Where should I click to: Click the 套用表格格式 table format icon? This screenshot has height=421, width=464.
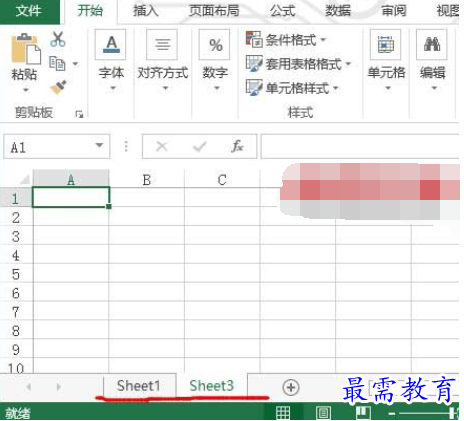[254, 63]
